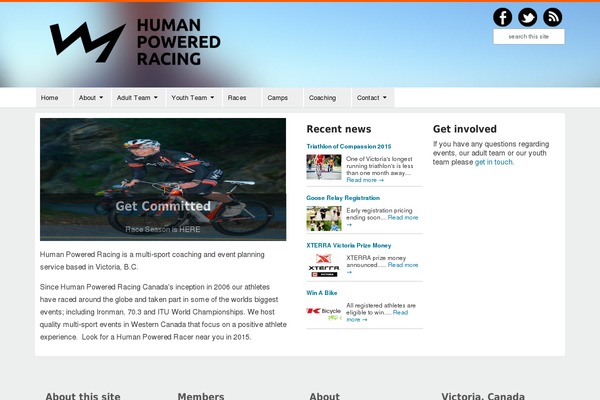Go to the Home menu item
The width and height of the screenshot is (600, 400).
(x=54, y=98)
